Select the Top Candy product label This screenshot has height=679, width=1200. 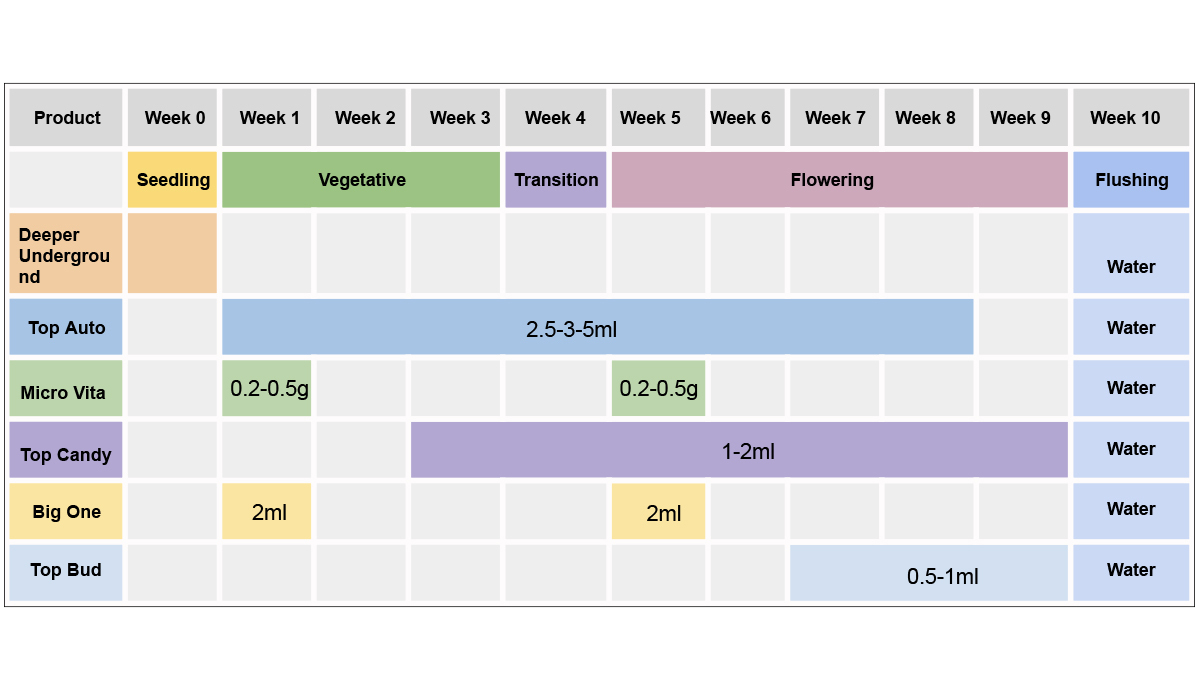tap(66, 453)
